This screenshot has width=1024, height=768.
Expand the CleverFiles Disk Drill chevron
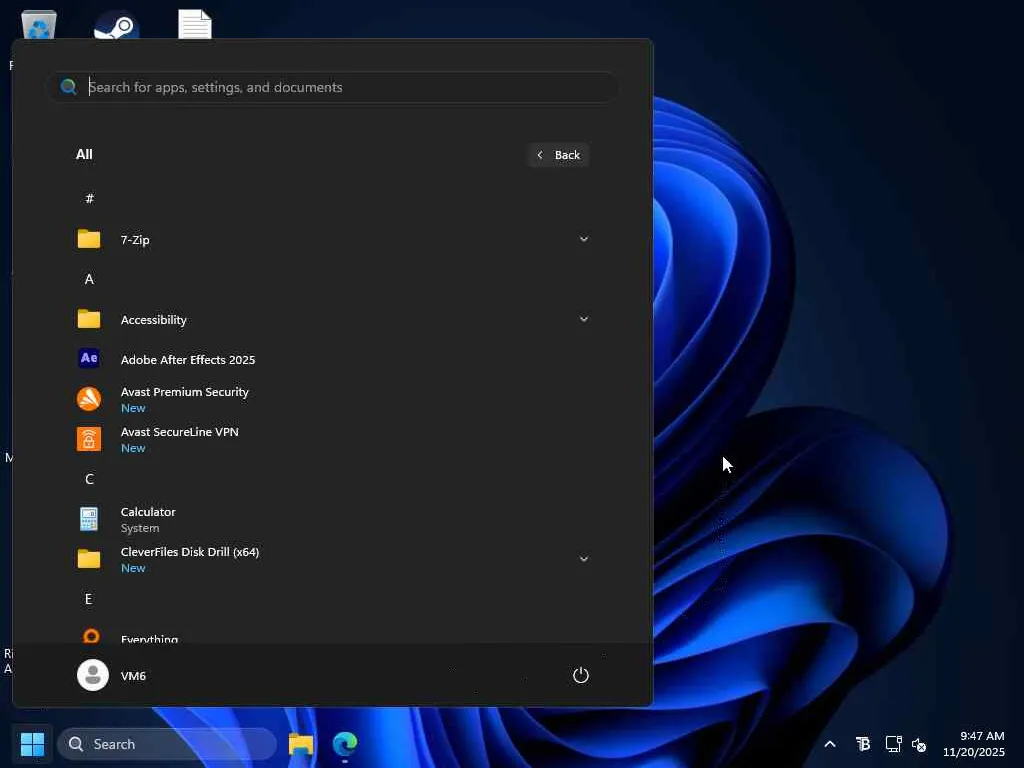pos(584,559)
